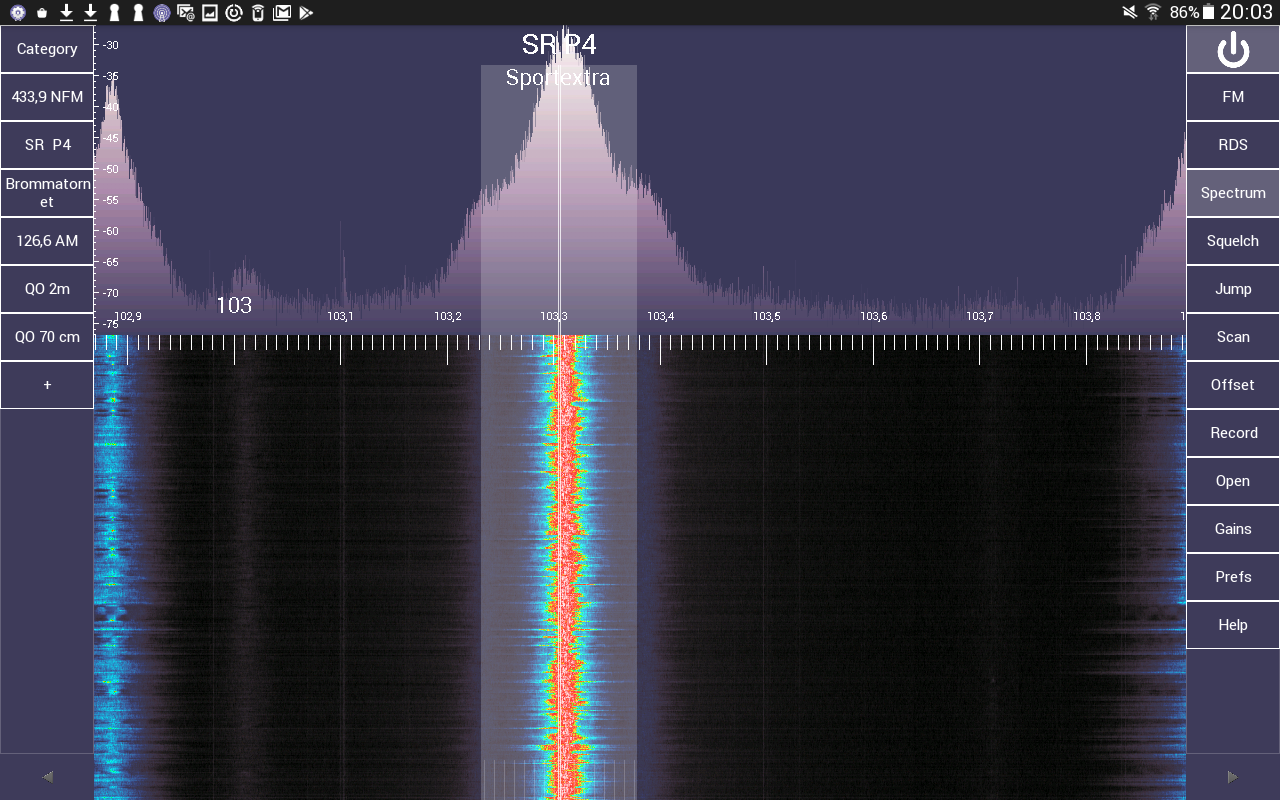The image size is (1280, 800).
Task: Tap the -70 dB scale label
Action: pyautogui.click(x=111, y=293)
